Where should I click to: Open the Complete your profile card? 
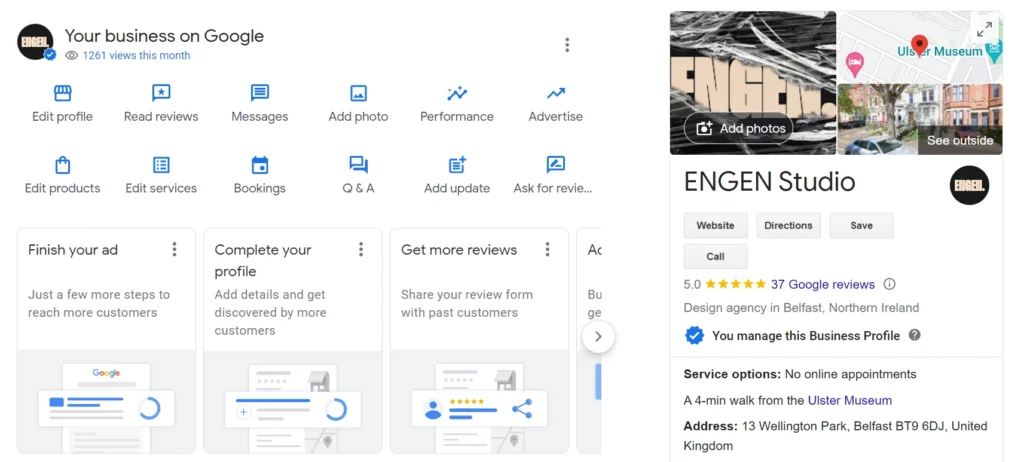[x=293, y=340]
